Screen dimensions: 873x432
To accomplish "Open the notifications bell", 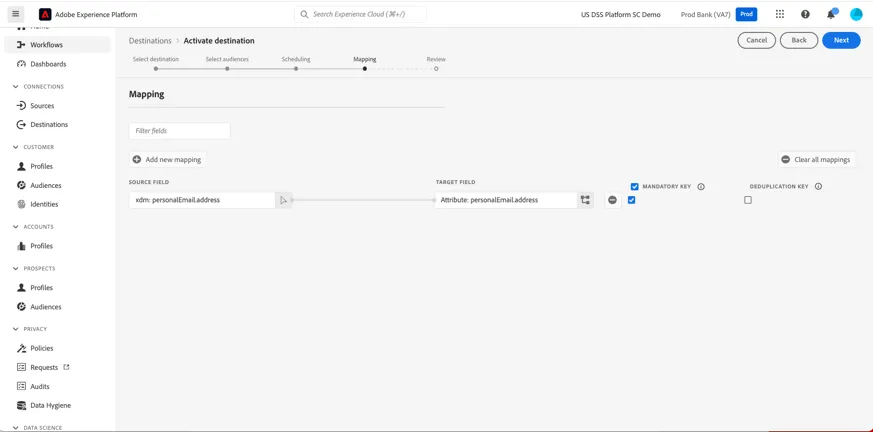I will click(831, 14).
